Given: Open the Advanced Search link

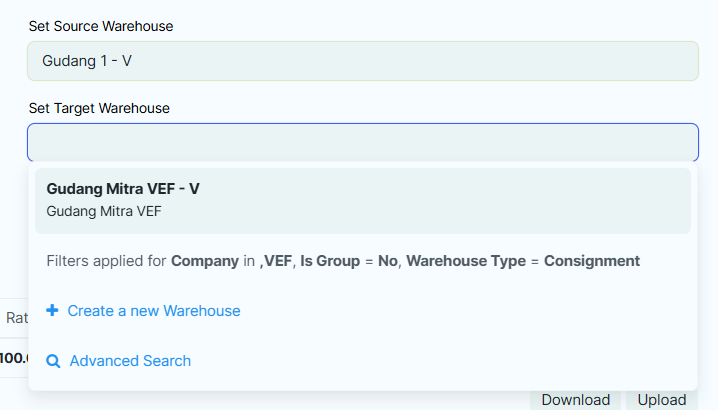Looking at the screenshot, I should click(130, 361).
